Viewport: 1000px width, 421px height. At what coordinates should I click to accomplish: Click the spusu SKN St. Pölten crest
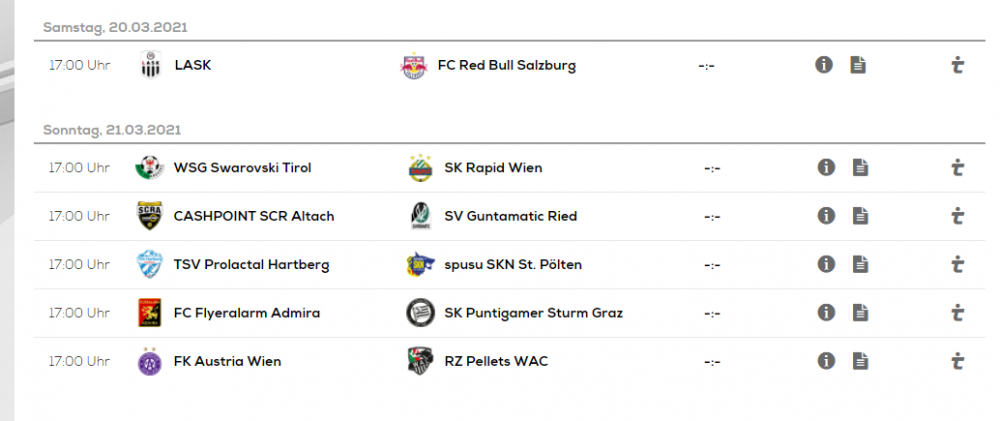(420, 264)
